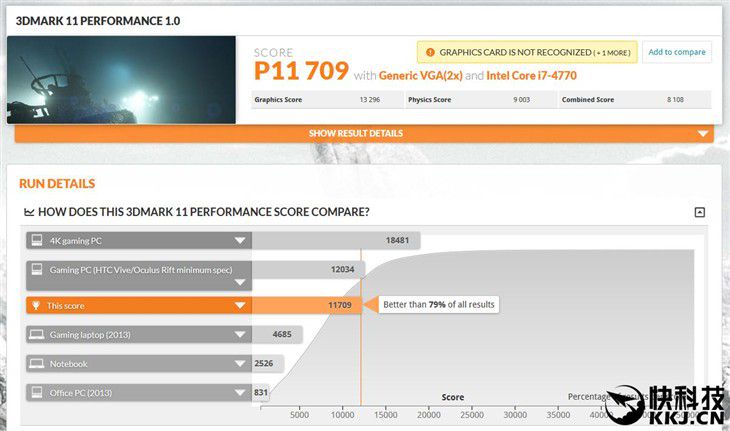Click the Combined Score value 8 108
This screenshot has width=730, height=431.
coord(675,100)
